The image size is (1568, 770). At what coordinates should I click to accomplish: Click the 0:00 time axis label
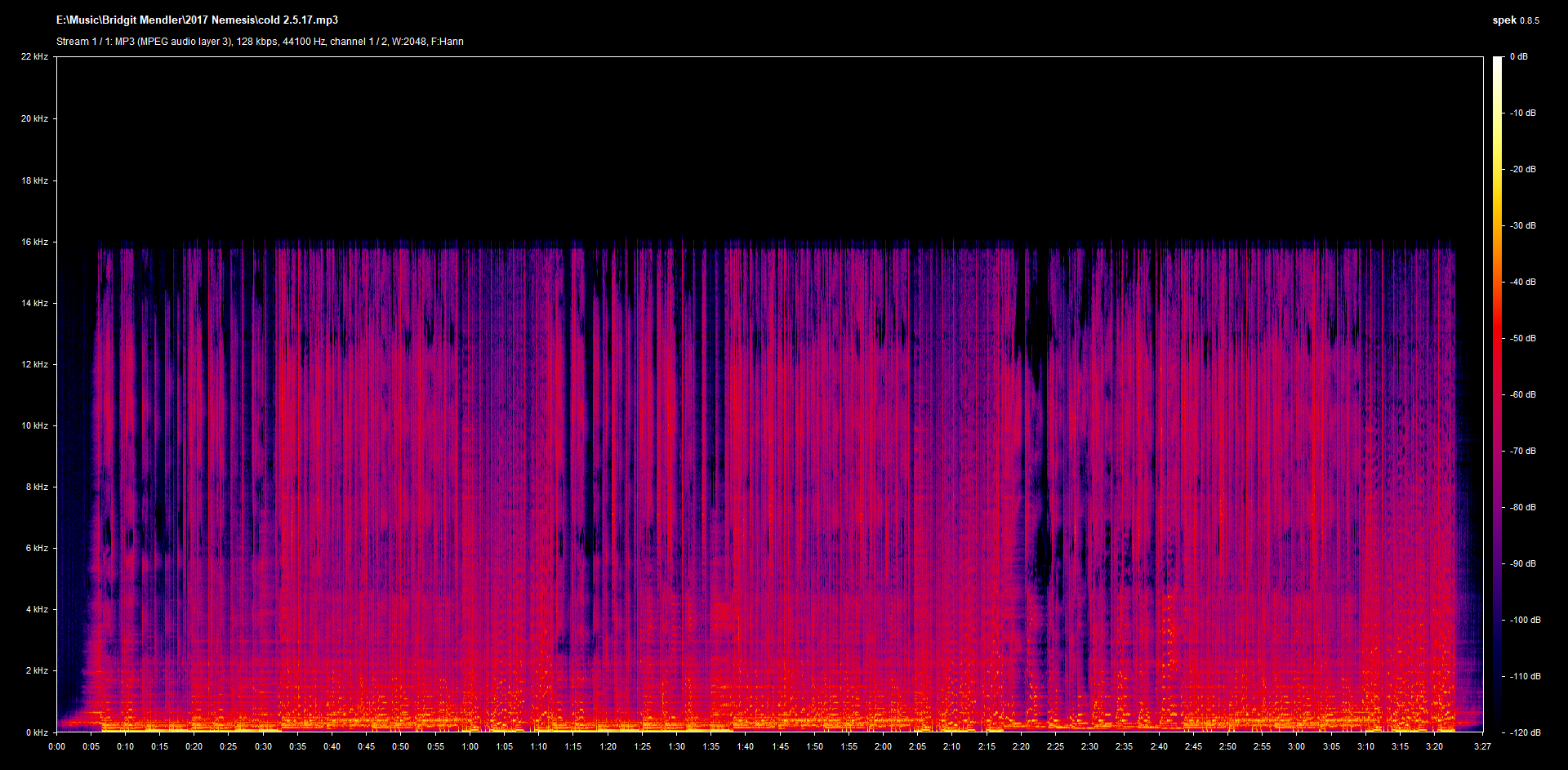[56, 746]
